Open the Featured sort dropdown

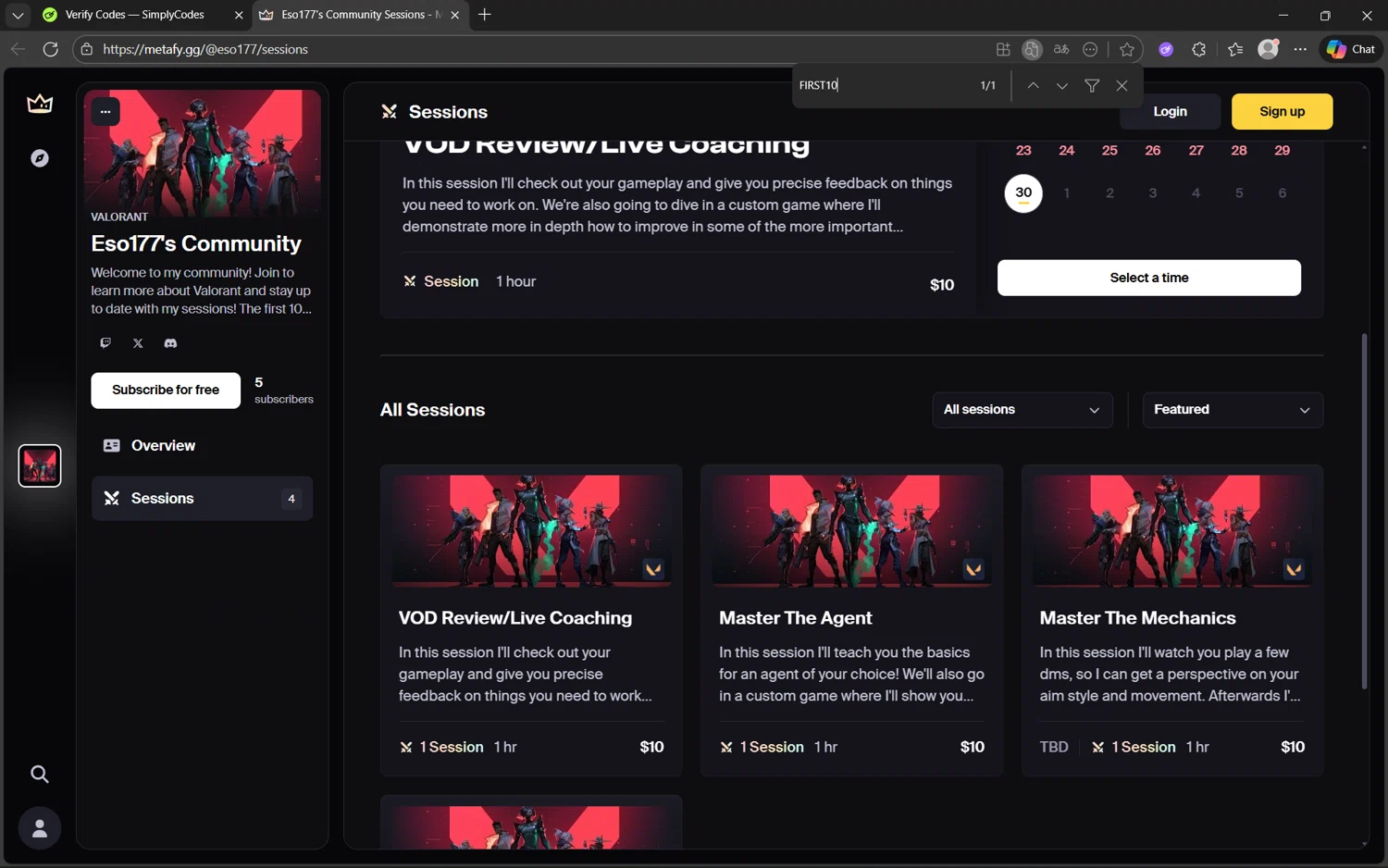pos(1233,410)
